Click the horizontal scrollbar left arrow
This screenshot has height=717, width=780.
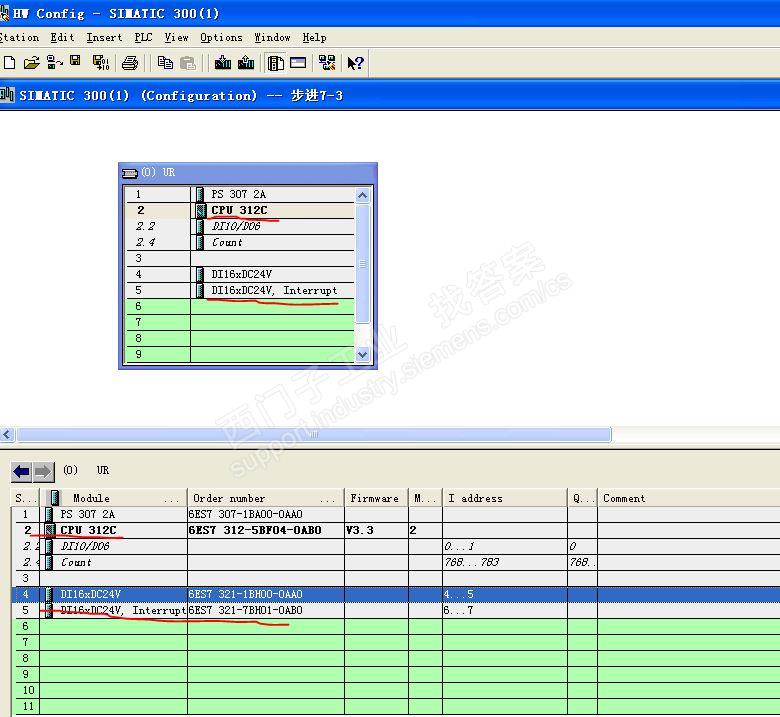coord(6,435)
